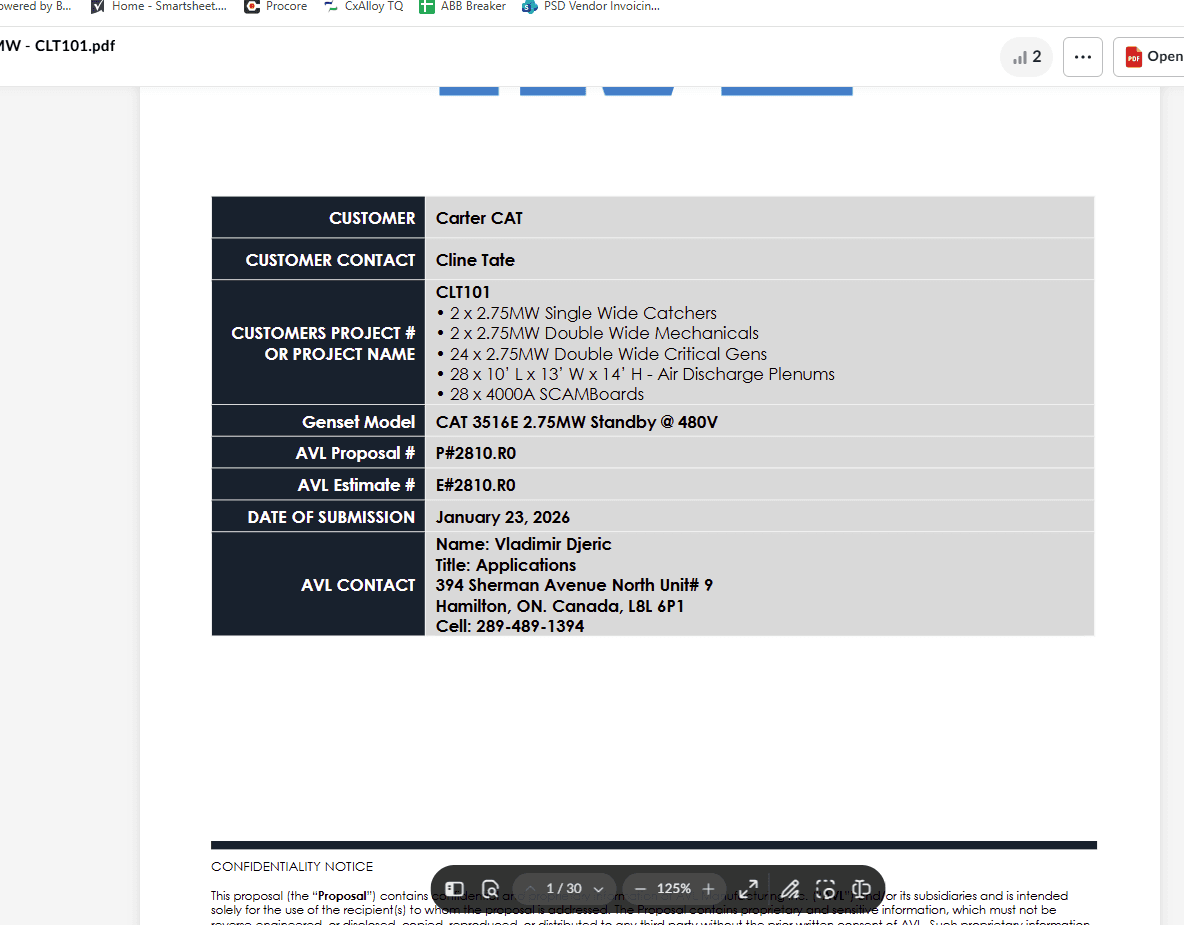Viewport: 1184px width, 925px height.
Task: Click the CxAlloy TQ bookmark favicon
Action: [331, 7]
